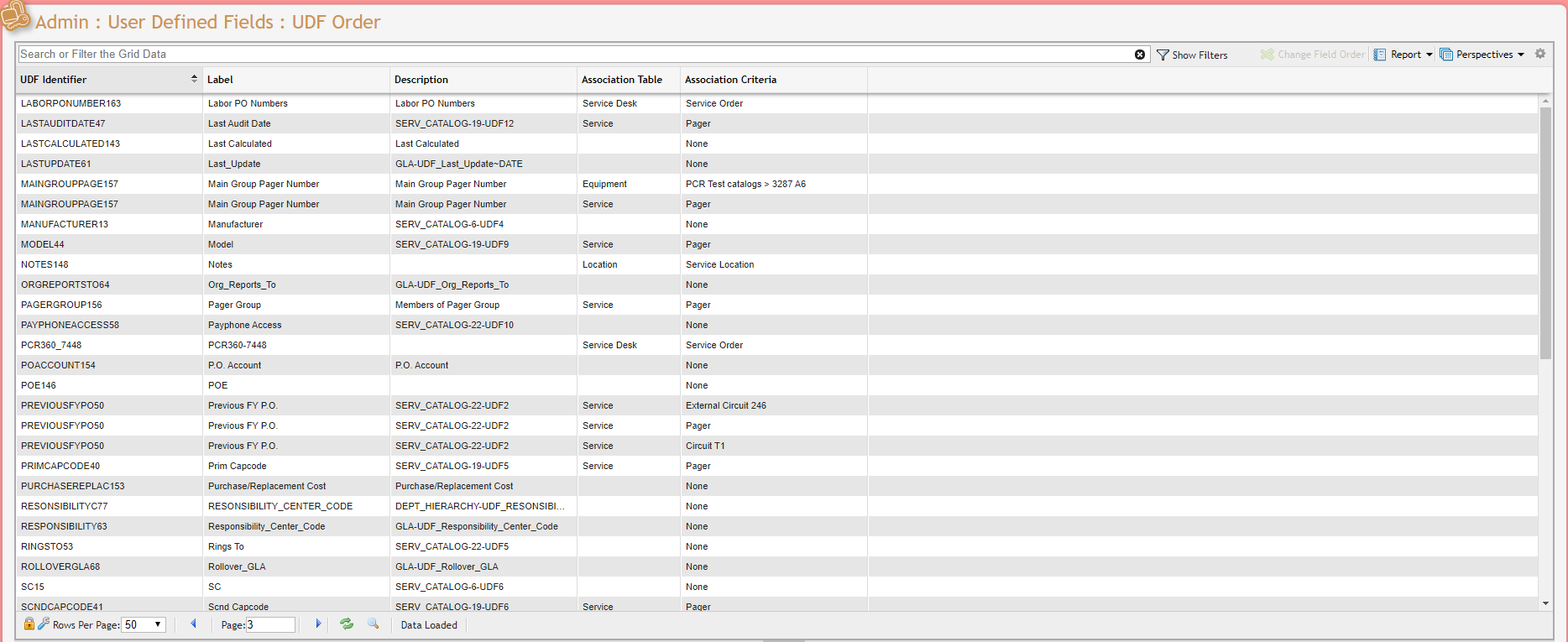Viewport: 1568px width, 642px height.
Task: Sort by Association Table column header
Action: tap(621, 80)
